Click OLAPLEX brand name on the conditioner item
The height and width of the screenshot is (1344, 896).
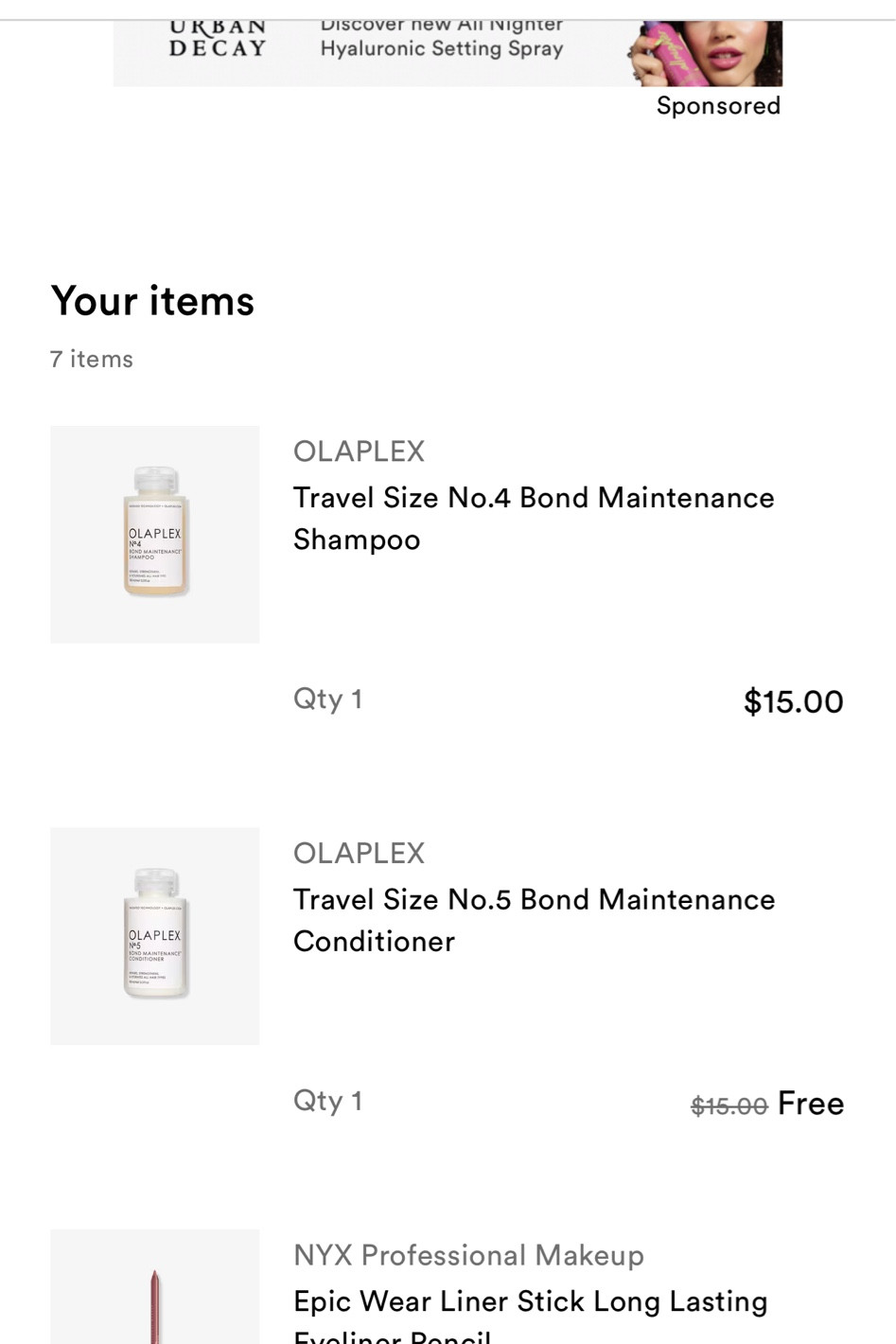coord(359,853)
